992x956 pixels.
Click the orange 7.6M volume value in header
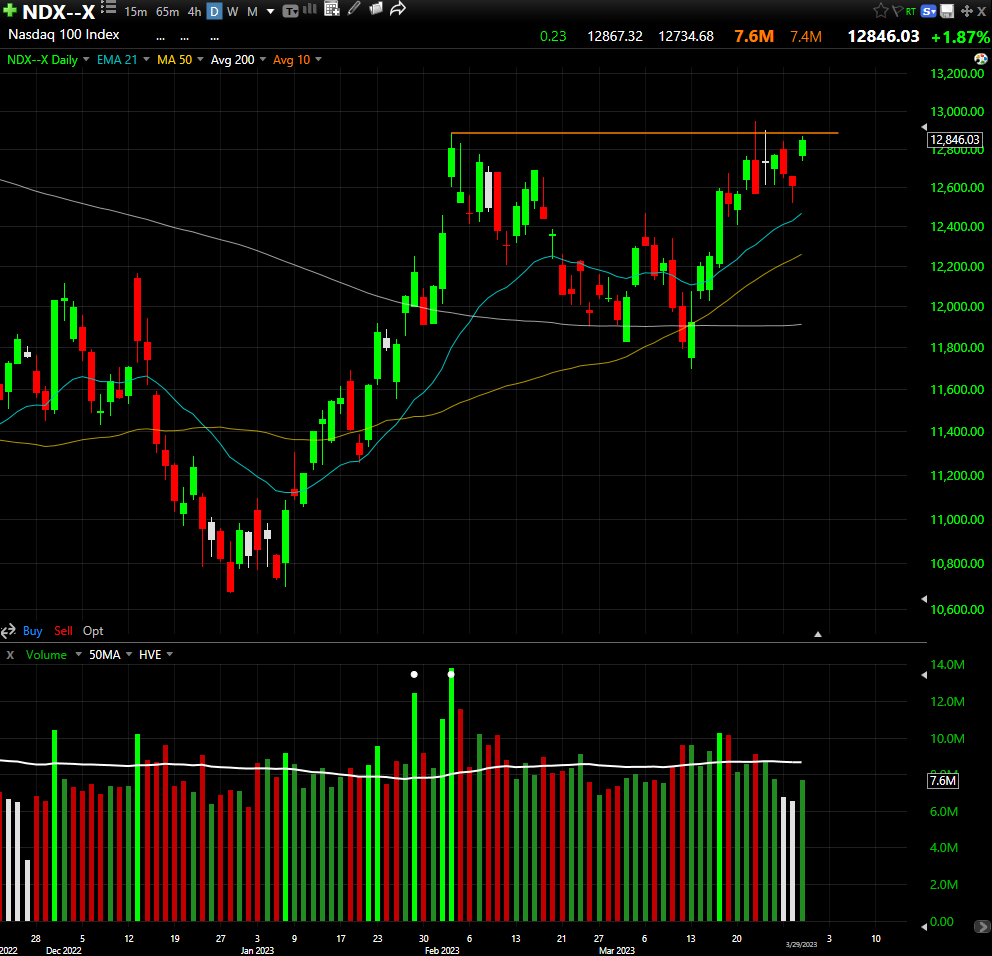point(754,37)
